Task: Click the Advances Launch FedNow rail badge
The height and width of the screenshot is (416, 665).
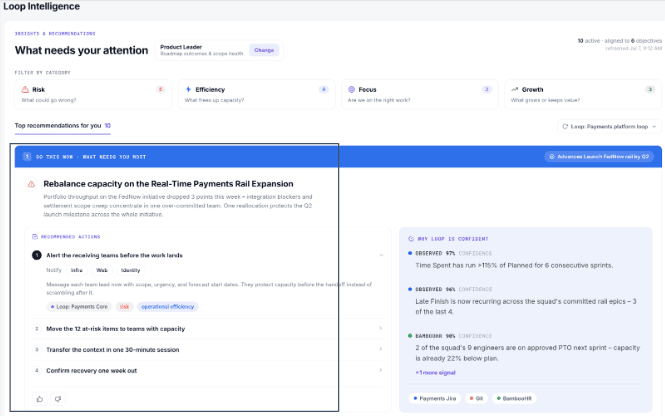Action: coord(599,156)
